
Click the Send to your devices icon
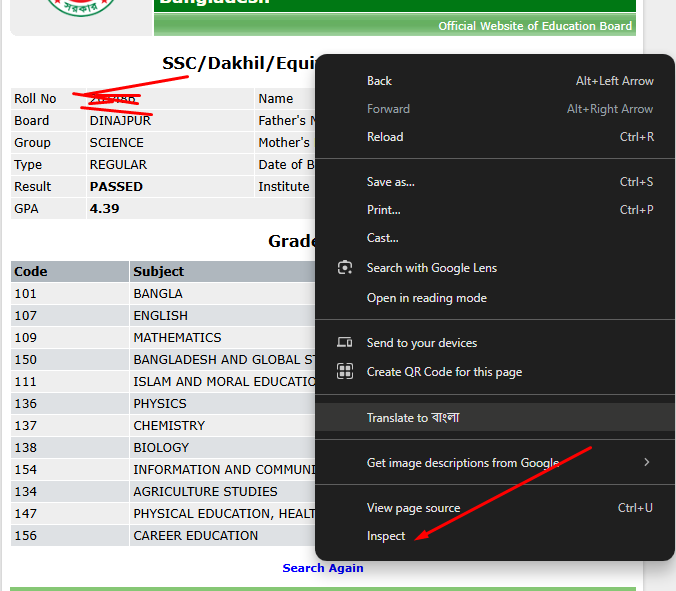click(345, 343)
